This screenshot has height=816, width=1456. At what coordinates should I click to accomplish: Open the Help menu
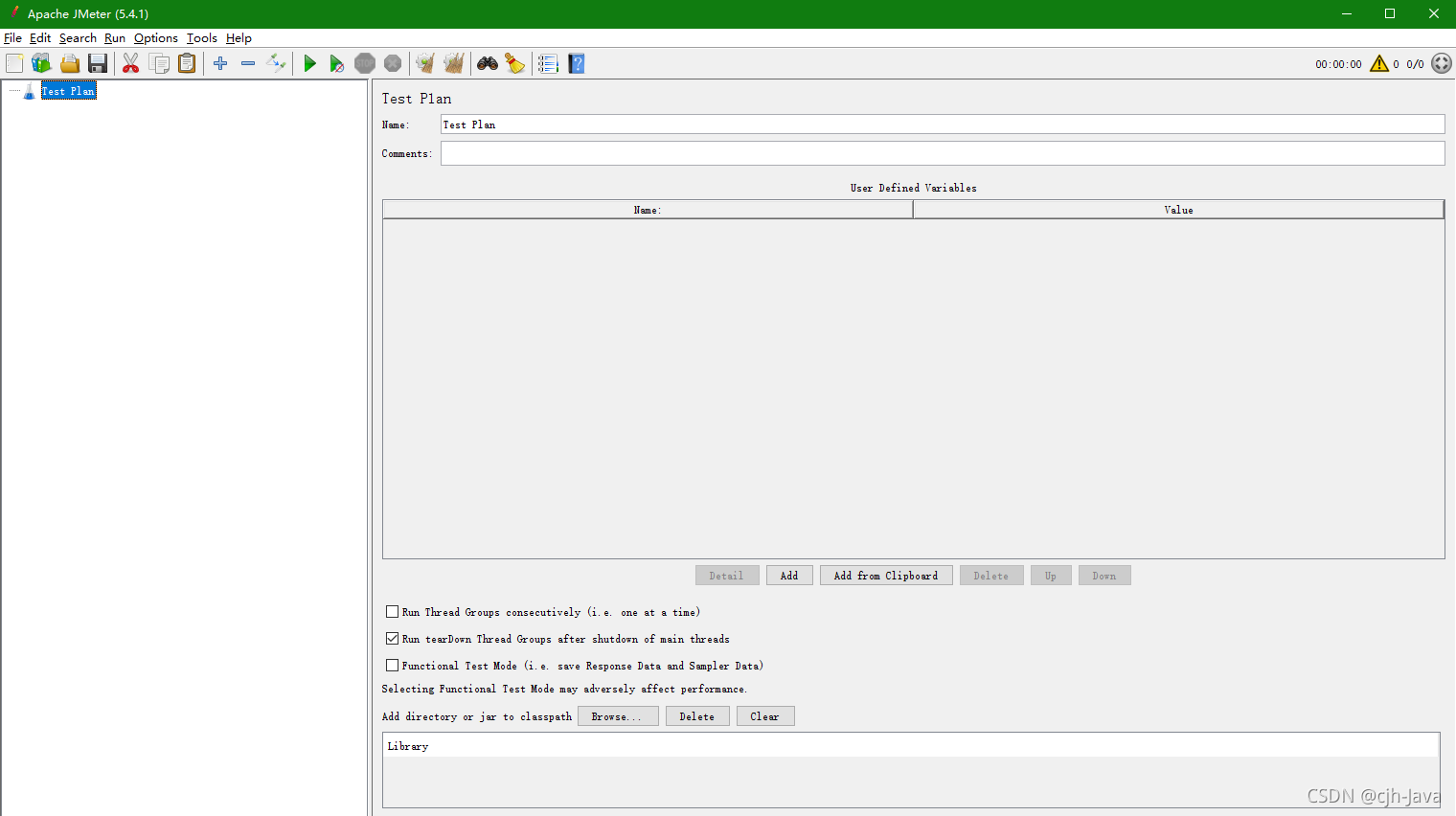point(239,38)
